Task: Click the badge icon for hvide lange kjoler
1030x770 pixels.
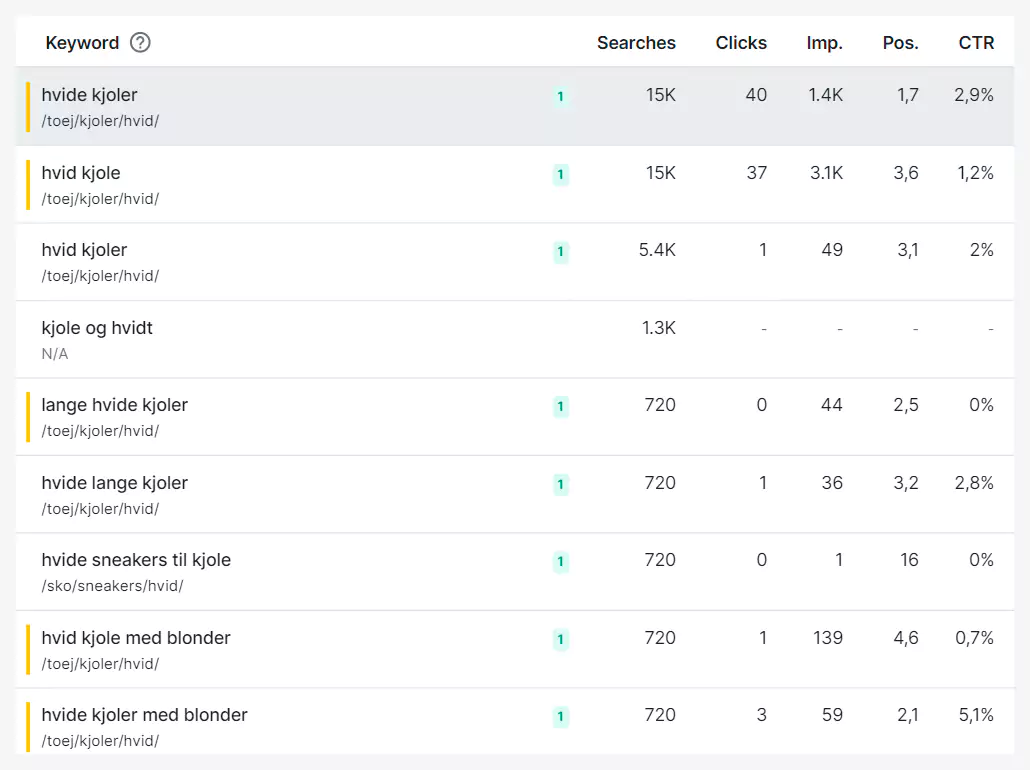Action: [x=560, y=485]
